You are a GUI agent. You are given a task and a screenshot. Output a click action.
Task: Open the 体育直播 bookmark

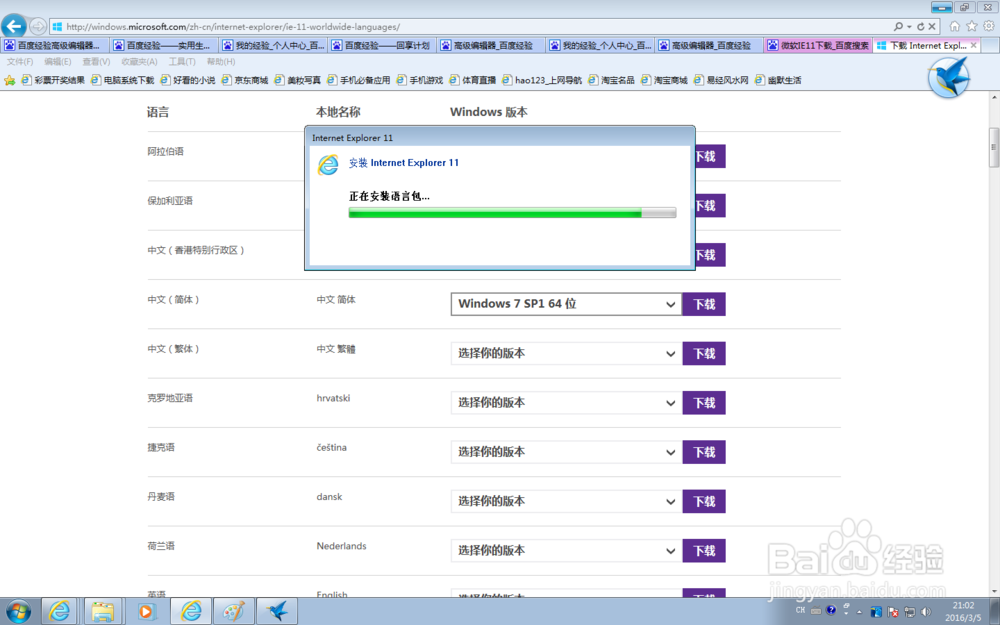click(x=473, y=80)
